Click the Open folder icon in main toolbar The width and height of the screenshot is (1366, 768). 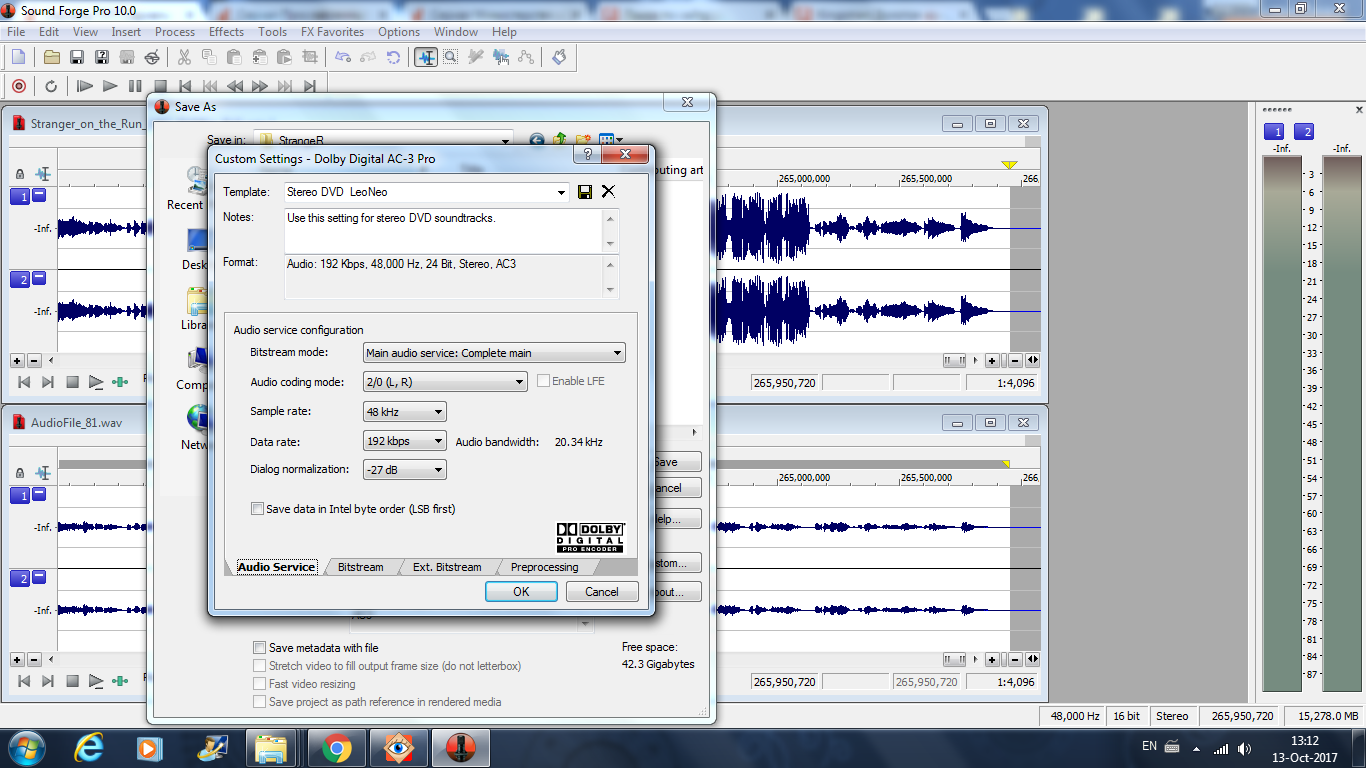tap(52, 57)
